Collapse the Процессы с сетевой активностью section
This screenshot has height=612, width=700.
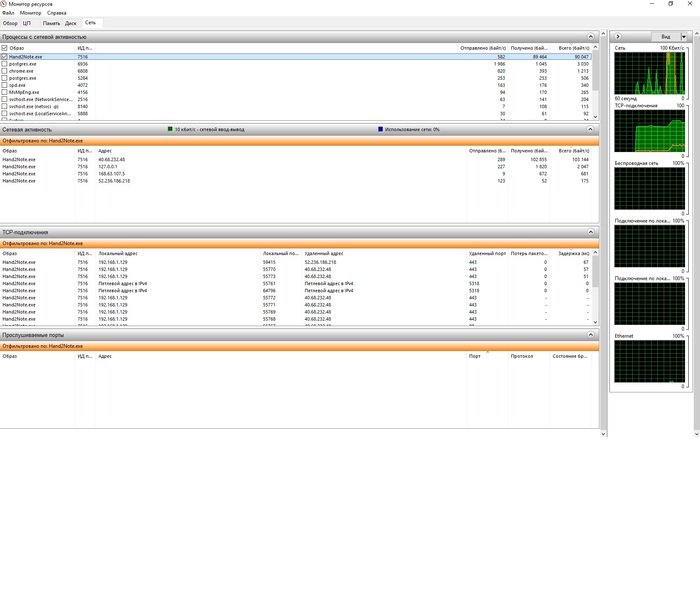(591, 37)
